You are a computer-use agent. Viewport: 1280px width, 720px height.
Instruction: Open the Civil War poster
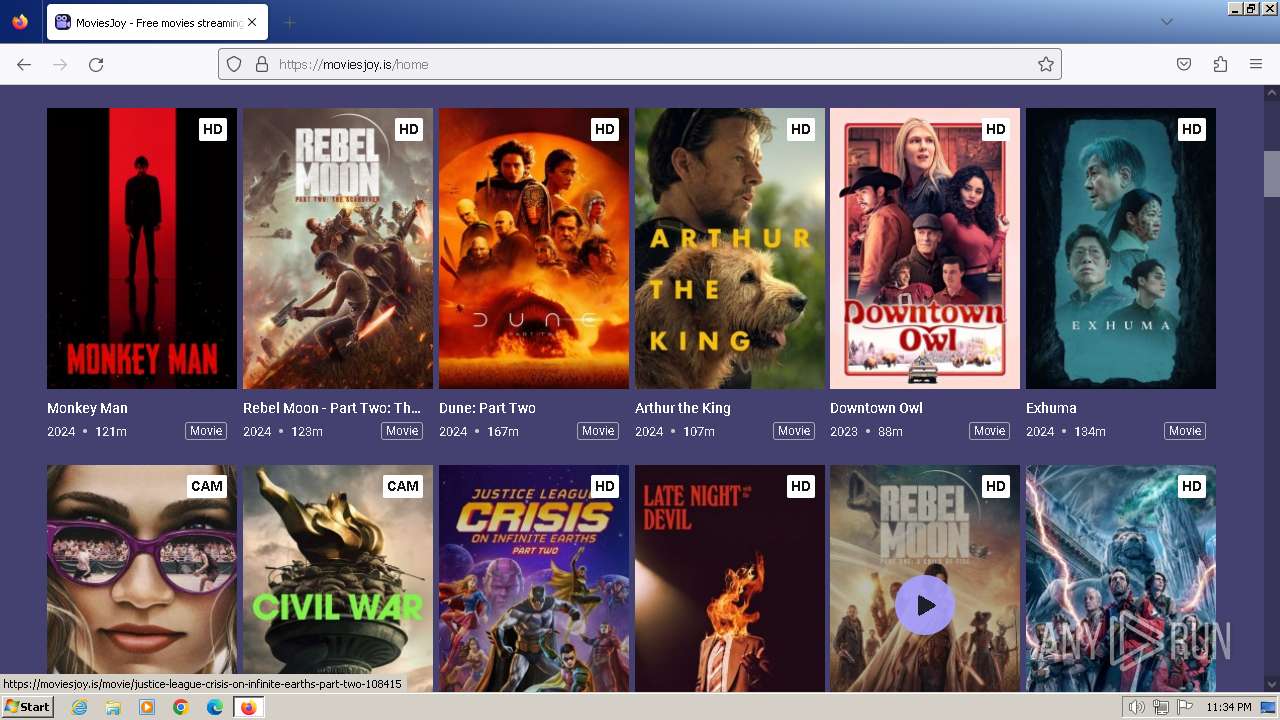pyautogui.click(x=338, y=578)
